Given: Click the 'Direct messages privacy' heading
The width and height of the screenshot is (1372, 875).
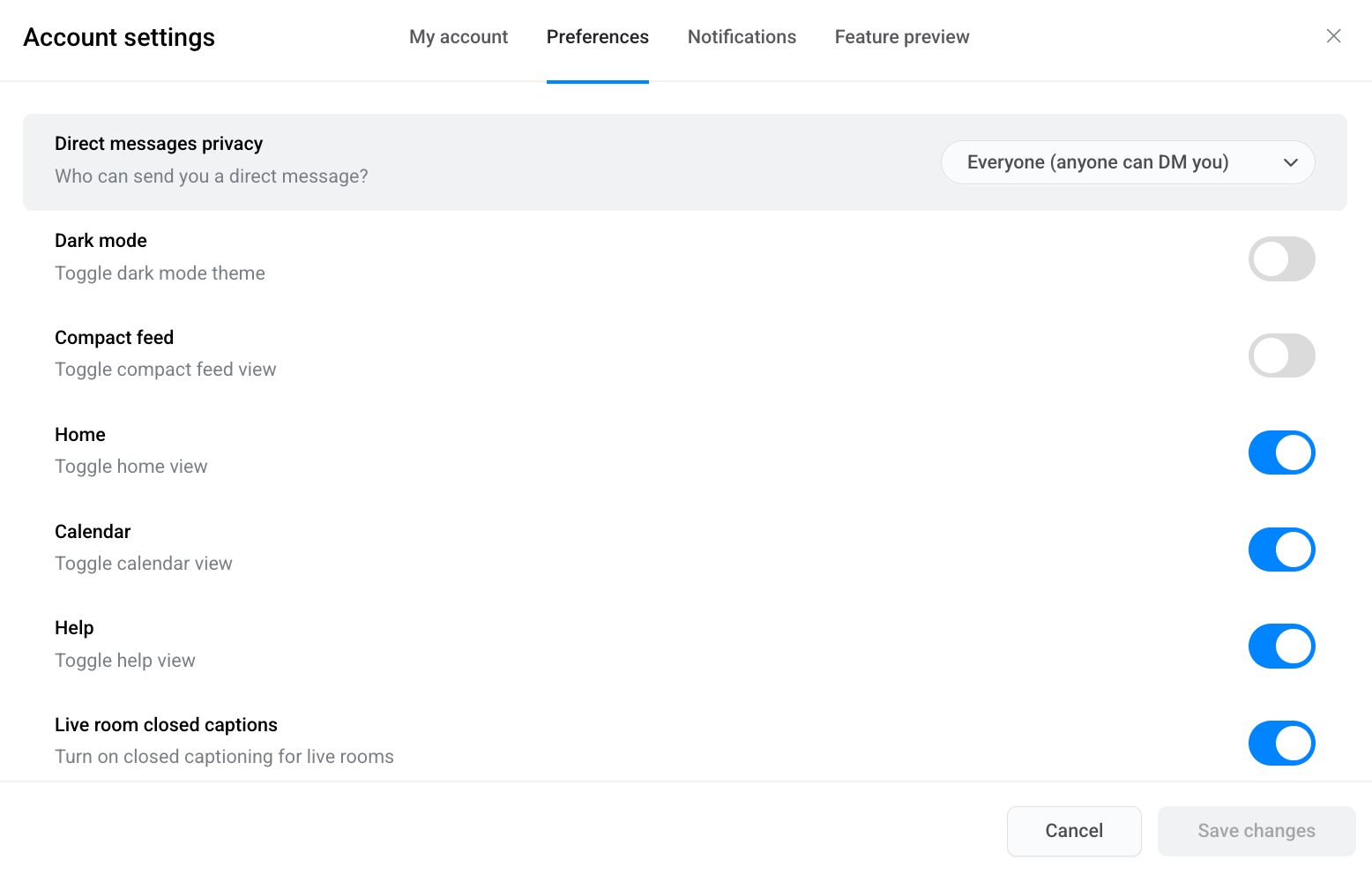Looking at the screenshot, I should (159, 144).
